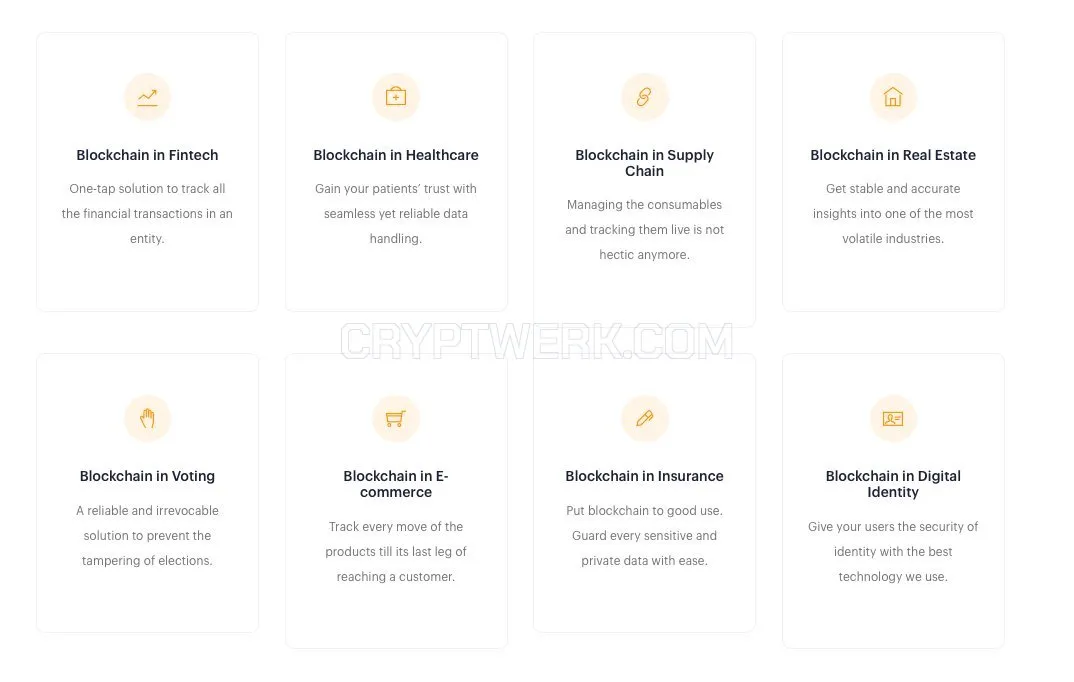Click the Supply Chain link icon
Screen dimensions: 1074x682
645,97
